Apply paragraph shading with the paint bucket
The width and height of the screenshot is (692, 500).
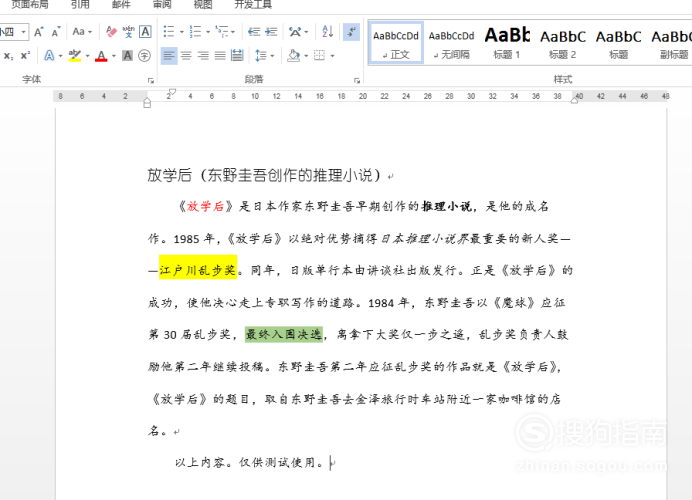(293, 56)
